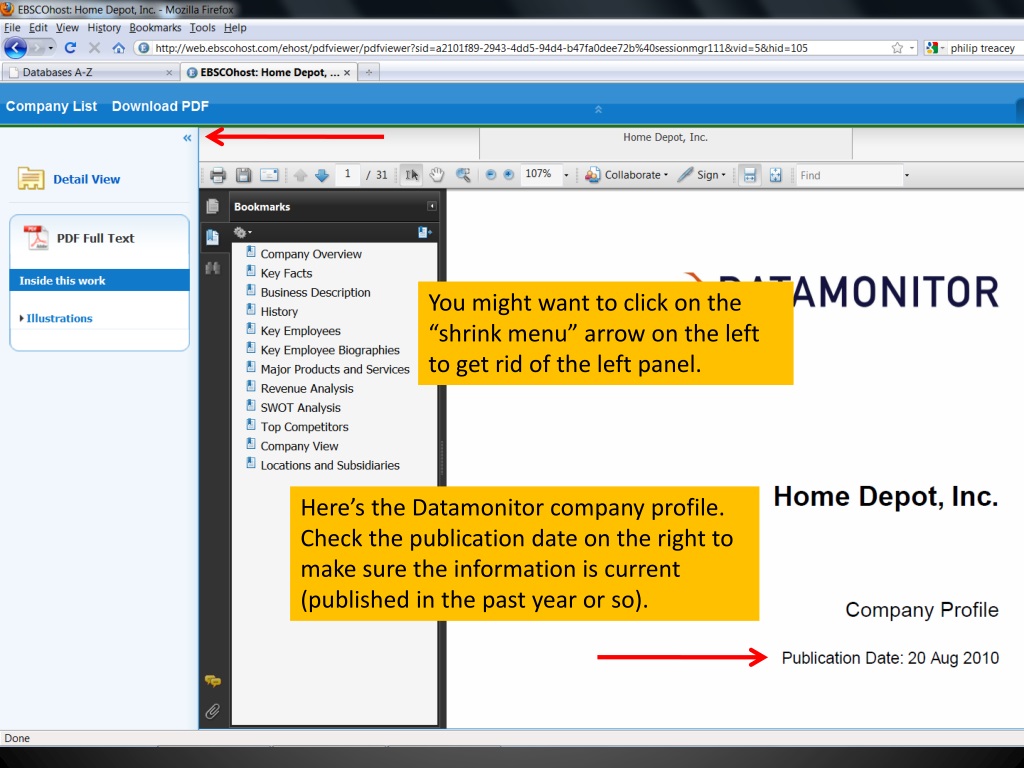Click the page number field

347,174
